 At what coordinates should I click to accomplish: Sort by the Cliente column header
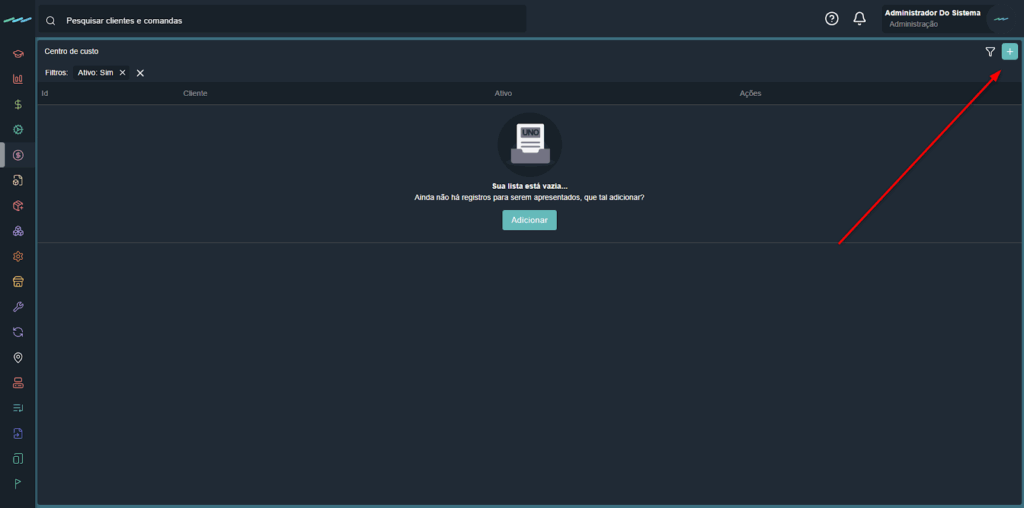(x=195, y=93)
